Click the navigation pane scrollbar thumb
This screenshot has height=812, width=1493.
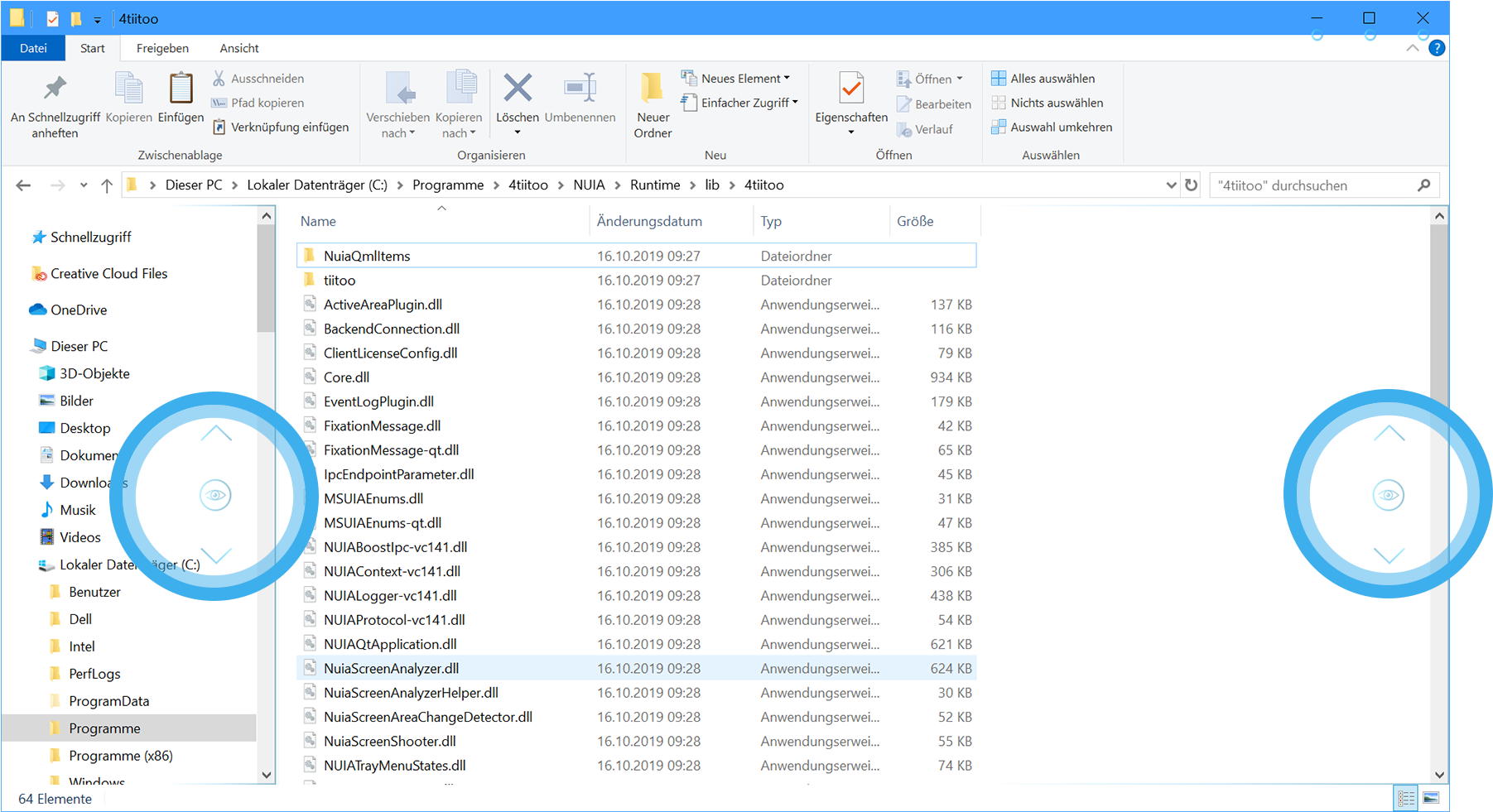point(266,277)
